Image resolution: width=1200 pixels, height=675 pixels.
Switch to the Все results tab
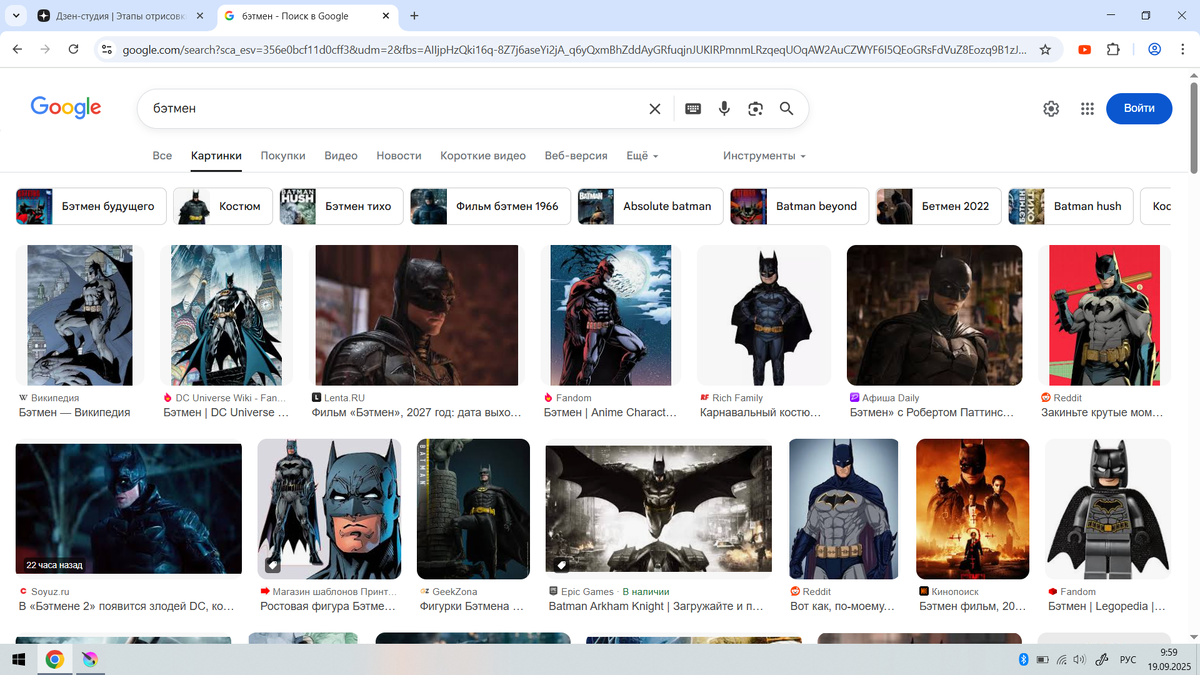point(162,156)
